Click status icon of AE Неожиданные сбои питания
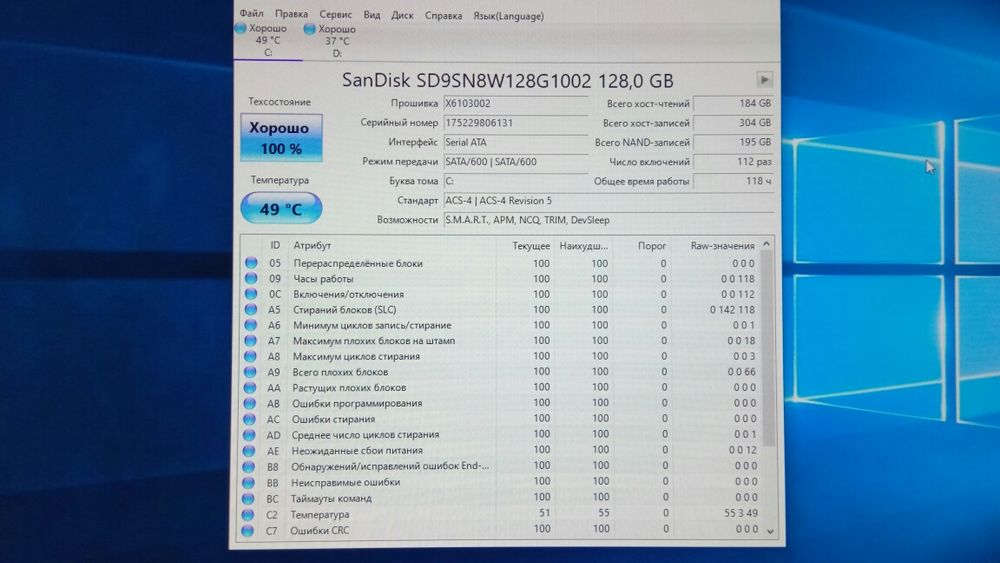This screenshot has width=1000, height=563. [x=249, y=451]
